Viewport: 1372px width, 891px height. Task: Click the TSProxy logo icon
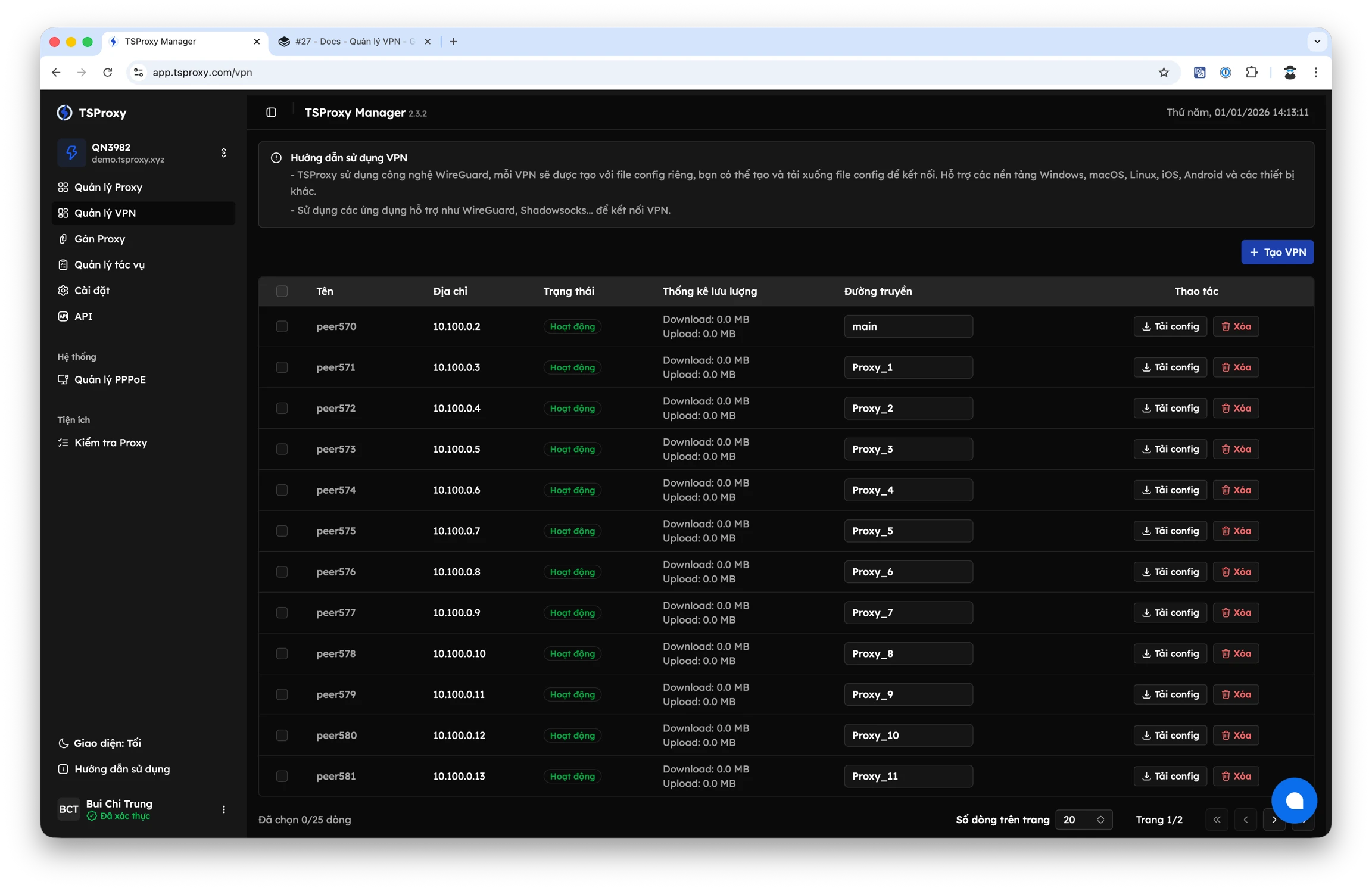(x=64, y=112)
